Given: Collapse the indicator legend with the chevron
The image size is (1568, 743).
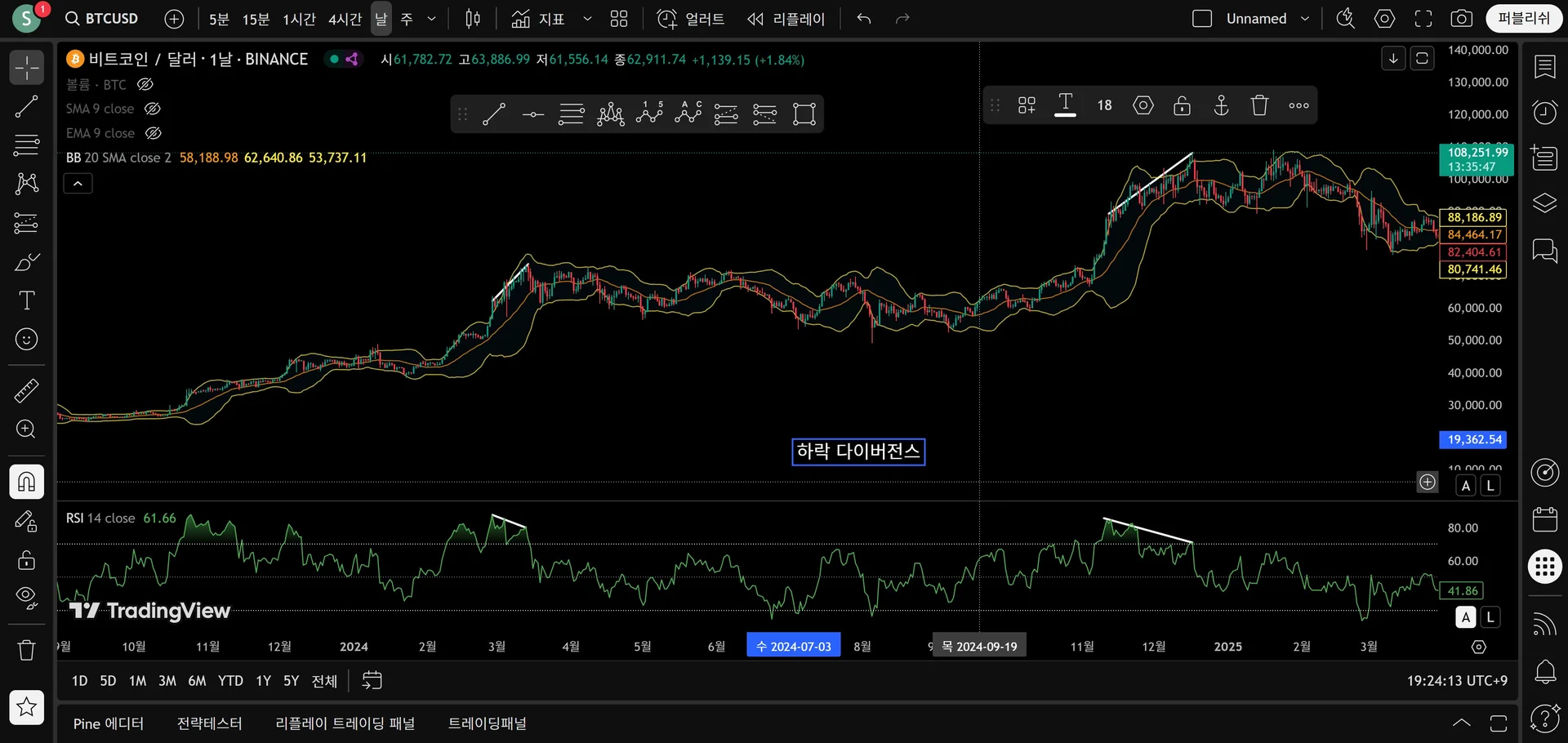Looking at the screenshot, I should pyautogui.click(x=78, y=184).
